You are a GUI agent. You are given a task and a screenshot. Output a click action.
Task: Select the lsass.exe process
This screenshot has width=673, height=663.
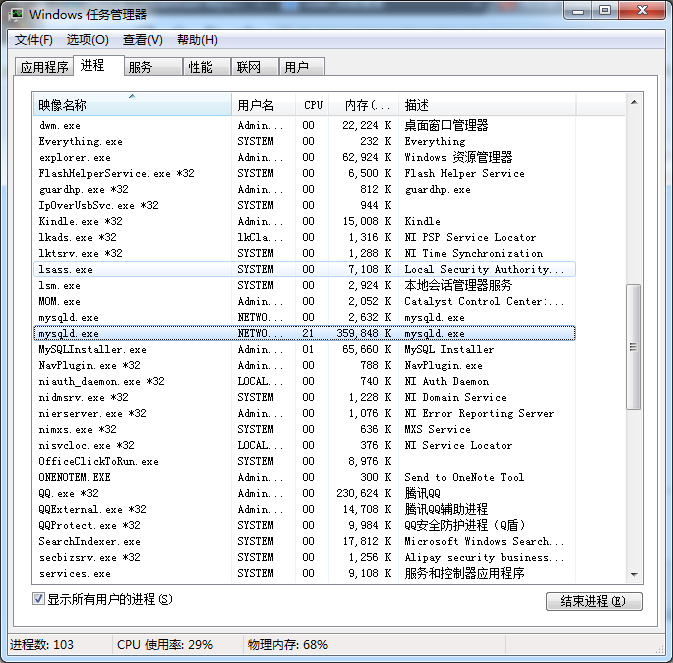pos(304,269)
